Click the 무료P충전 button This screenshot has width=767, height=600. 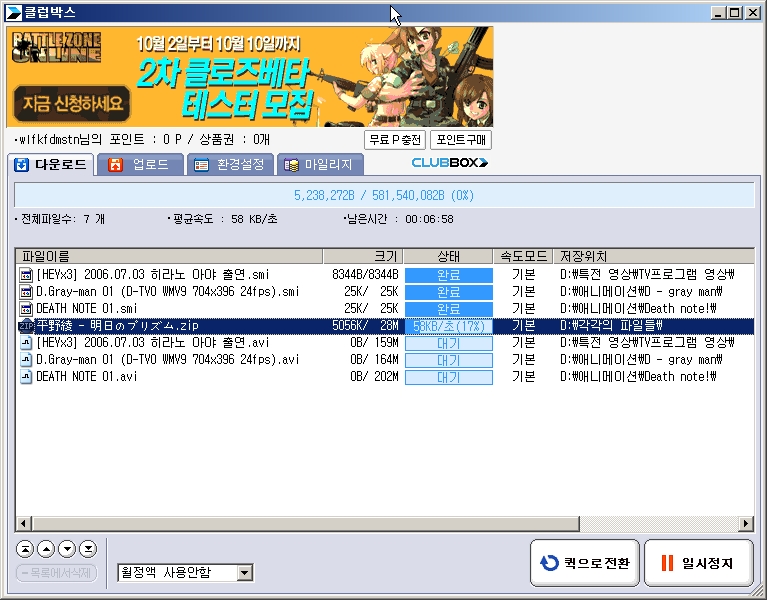pyautogui.click(x=394, y=140)
